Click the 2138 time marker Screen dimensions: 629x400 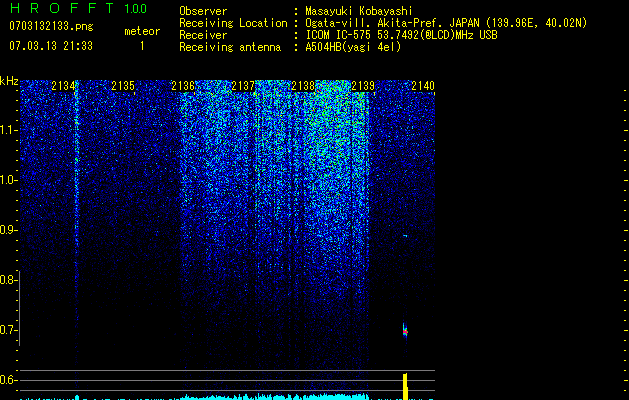pyautogui.click(x=303, y=86)
